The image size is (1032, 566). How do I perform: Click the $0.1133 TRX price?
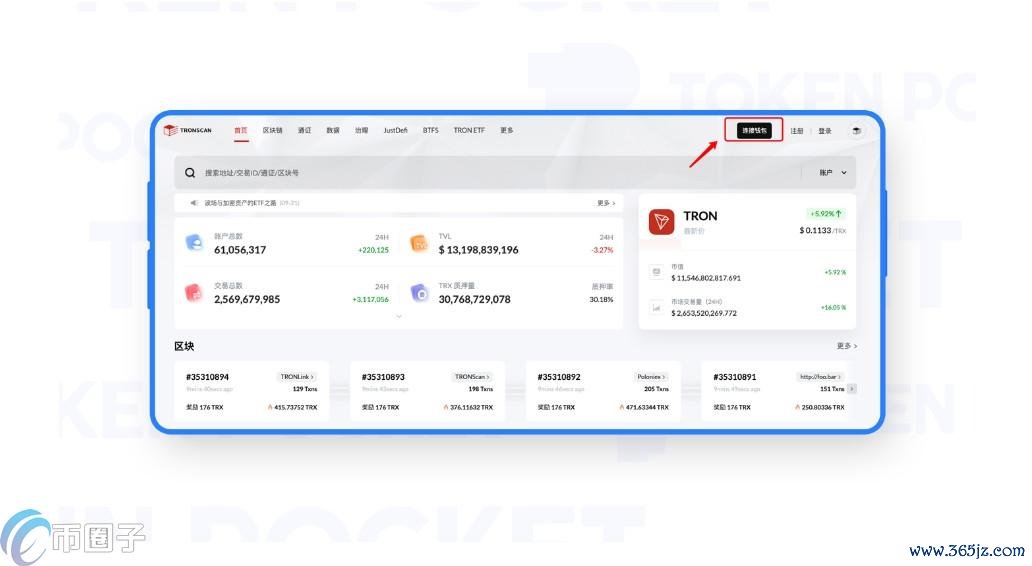point(823,230)
